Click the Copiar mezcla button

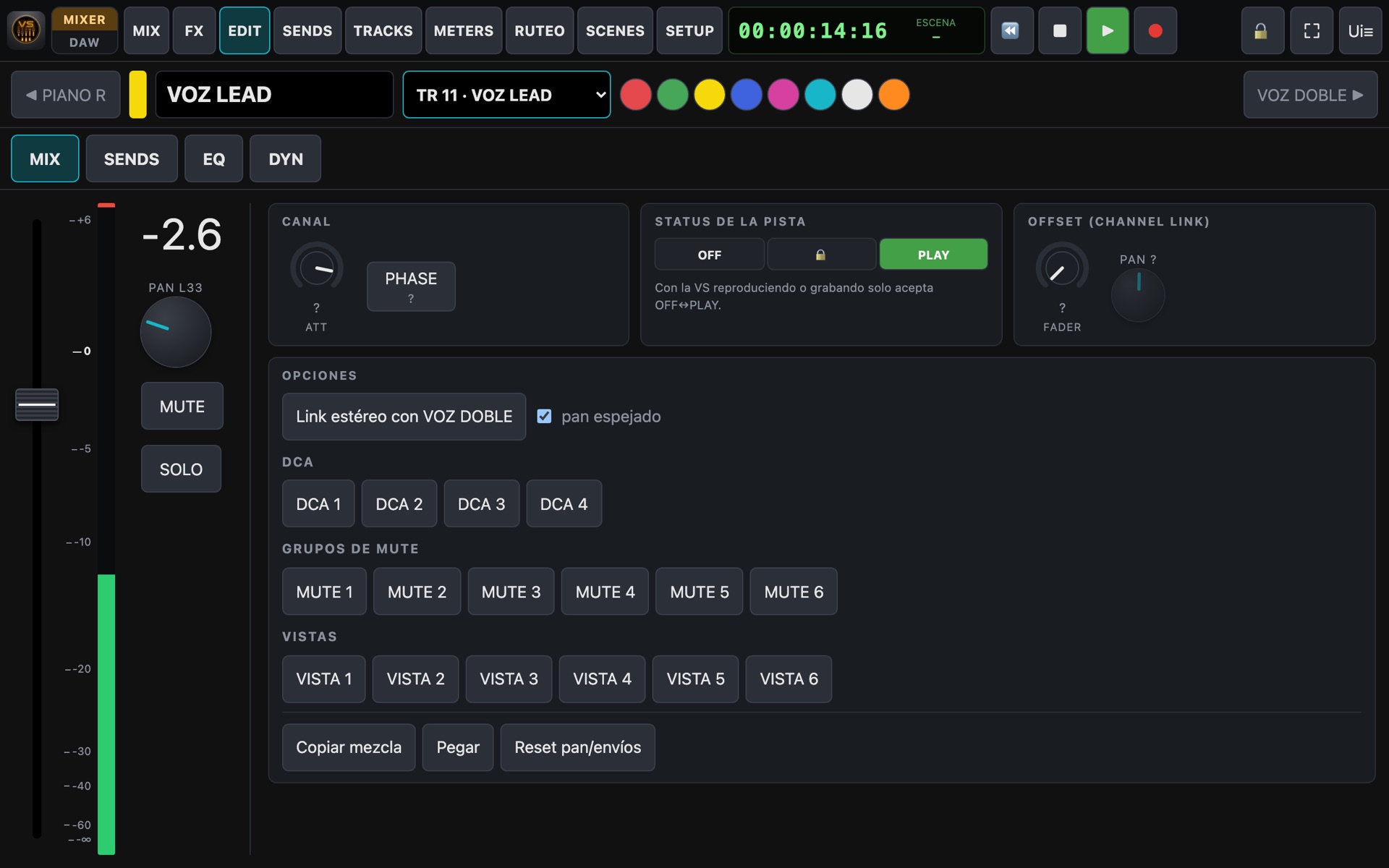[x=349, y=747]
